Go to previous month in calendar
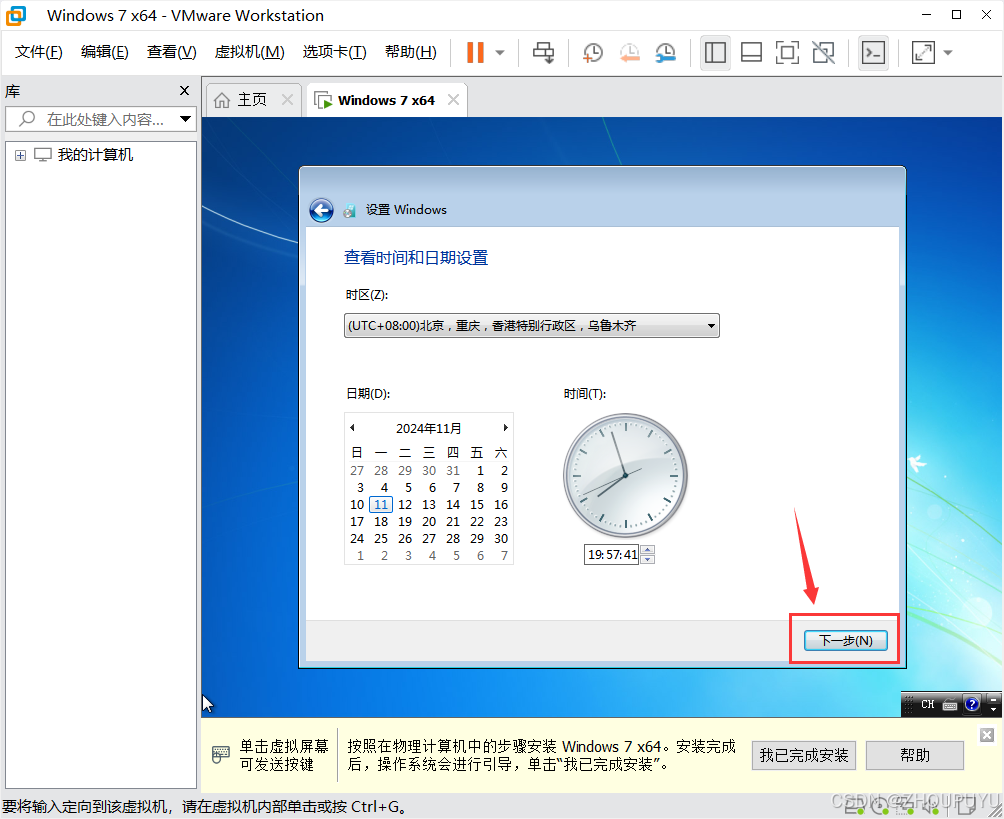1004x819 pixels. click(352, 428)
